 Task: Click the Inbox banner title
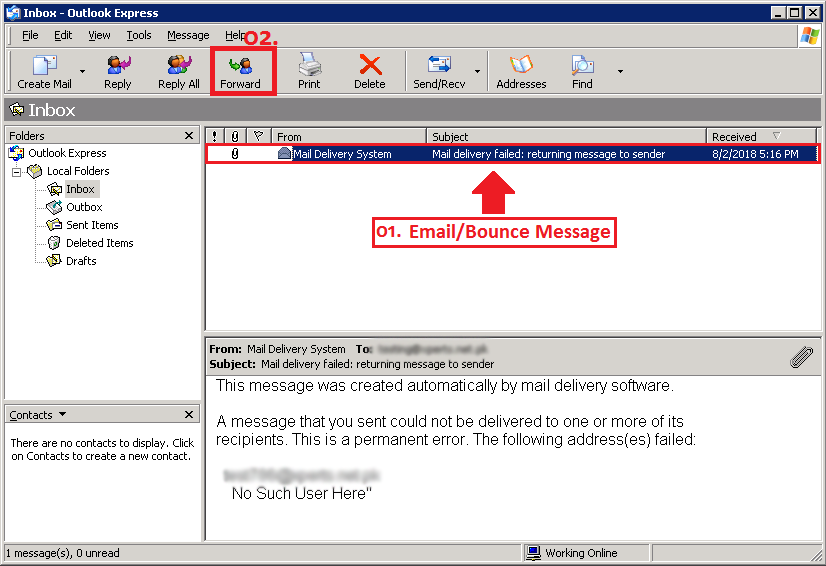tap(52, 110)
